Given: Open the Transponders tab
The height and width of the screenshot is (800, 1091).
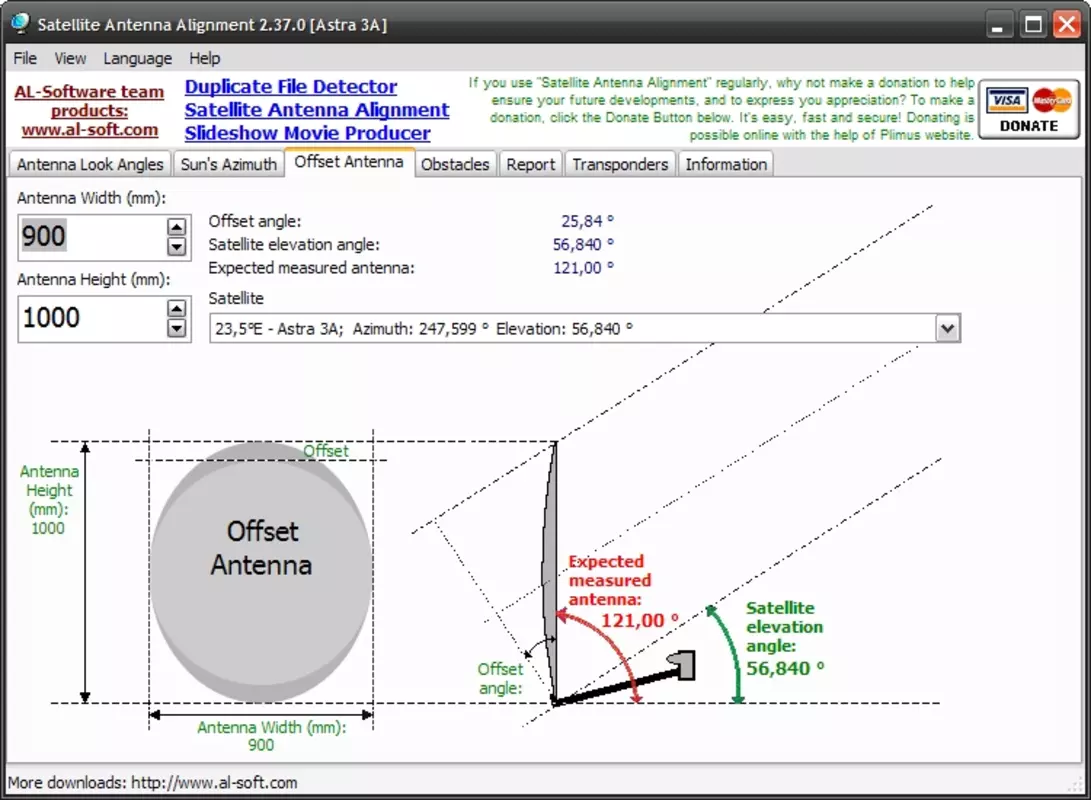Looking at the screenshot, I should pyautogui.click(x=620, y=164).
